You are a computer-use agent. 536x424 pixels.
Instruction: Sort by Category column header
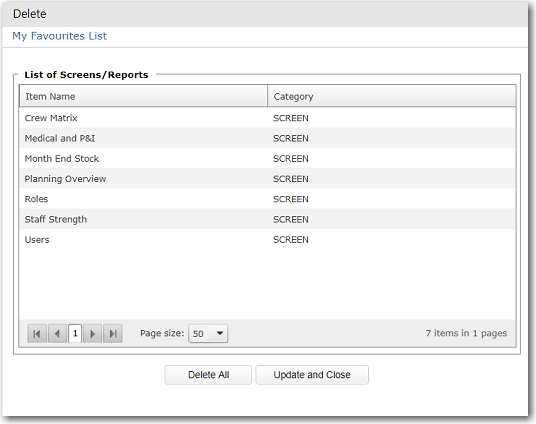pyautogui.click(x=391, y=96)
